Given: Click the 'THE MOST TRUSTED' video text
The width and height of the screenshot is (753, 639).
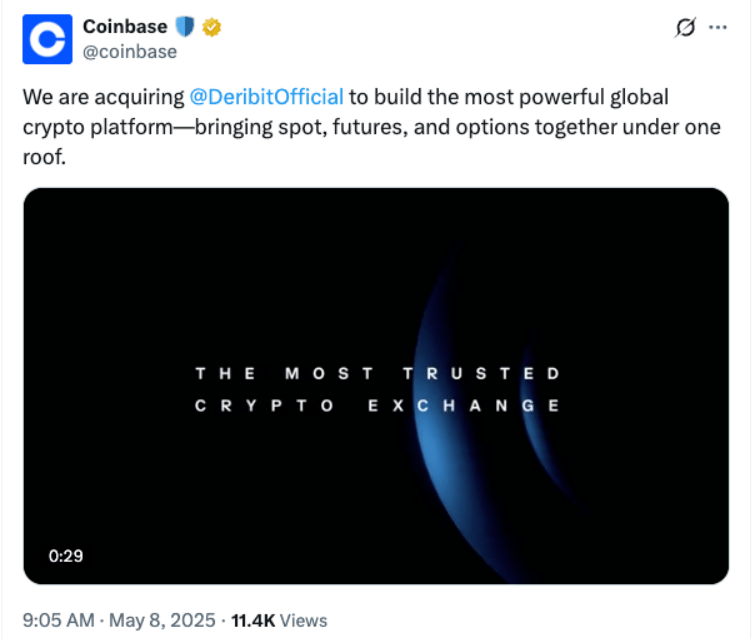Looking at the screenshot, I should tap(377, 374).
